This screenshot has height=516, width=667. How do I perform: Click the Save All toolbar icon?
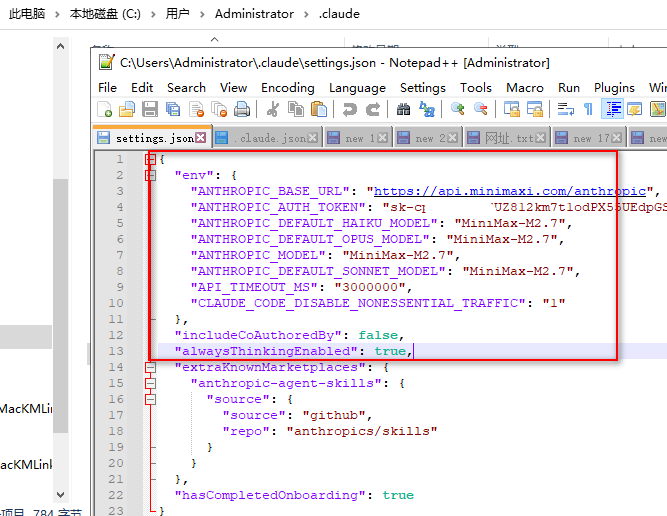[x=173, y=109]
